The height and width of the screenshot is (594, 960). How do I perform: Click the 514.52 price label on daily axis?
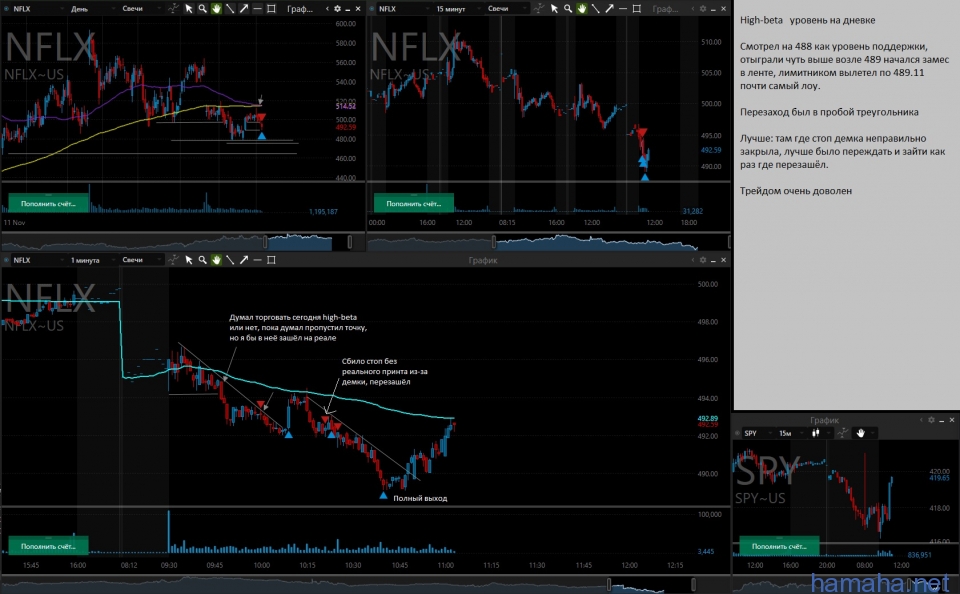[346, 107]
